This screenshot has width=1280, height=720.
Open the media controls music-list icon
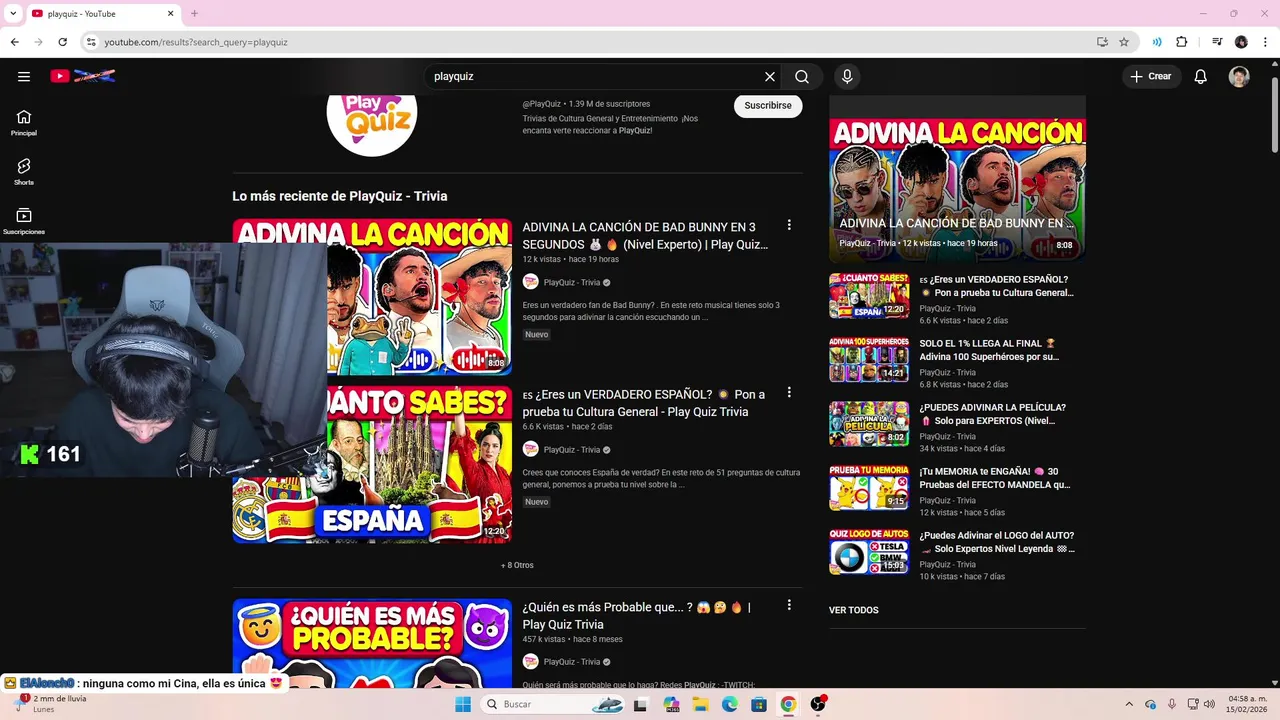pyautogui.click(x=1217, y=42)
